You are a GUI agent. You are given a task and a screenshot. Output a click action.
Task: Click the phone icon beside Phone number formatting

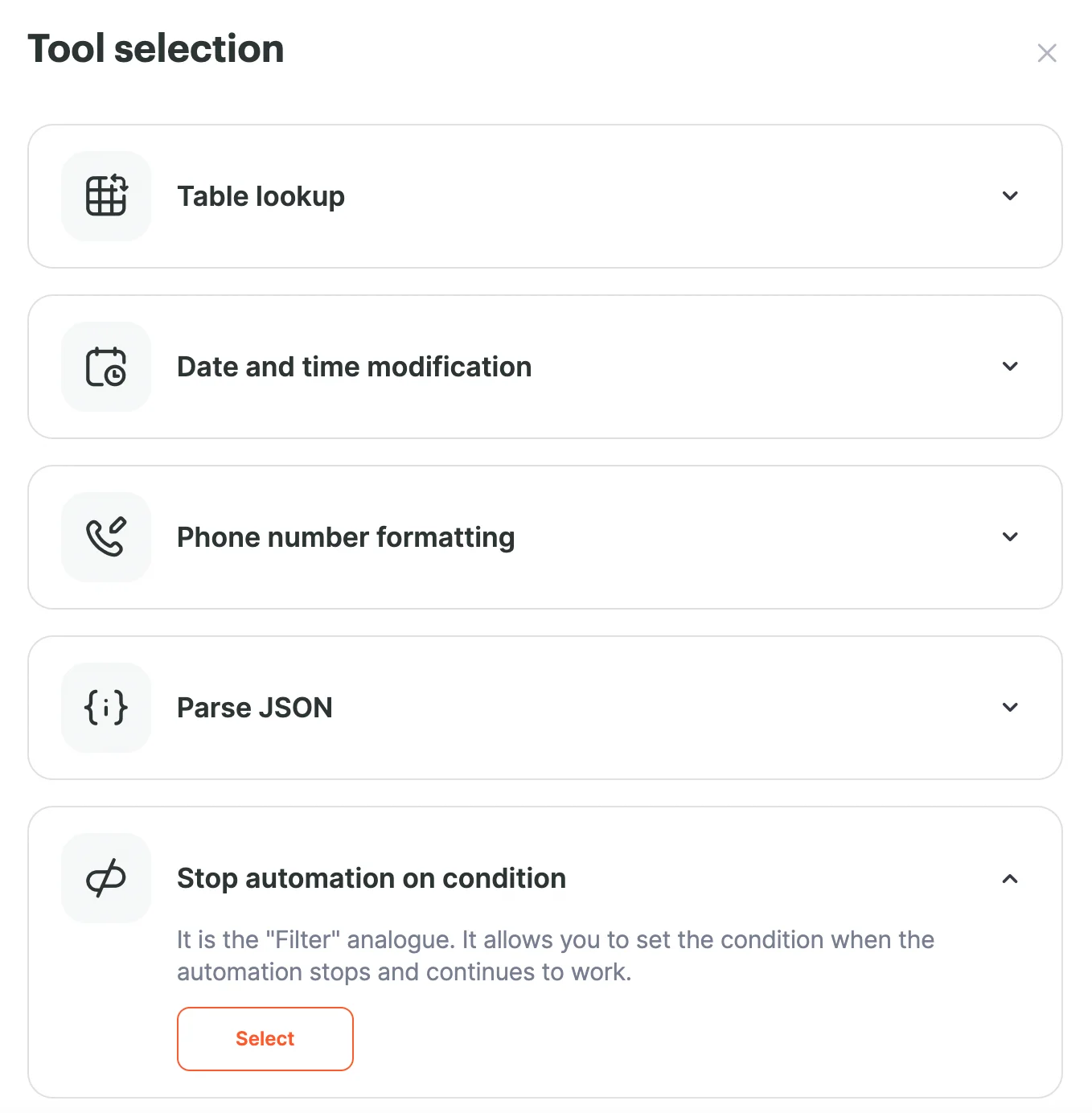pyautogui.click(x=105, y=536)
